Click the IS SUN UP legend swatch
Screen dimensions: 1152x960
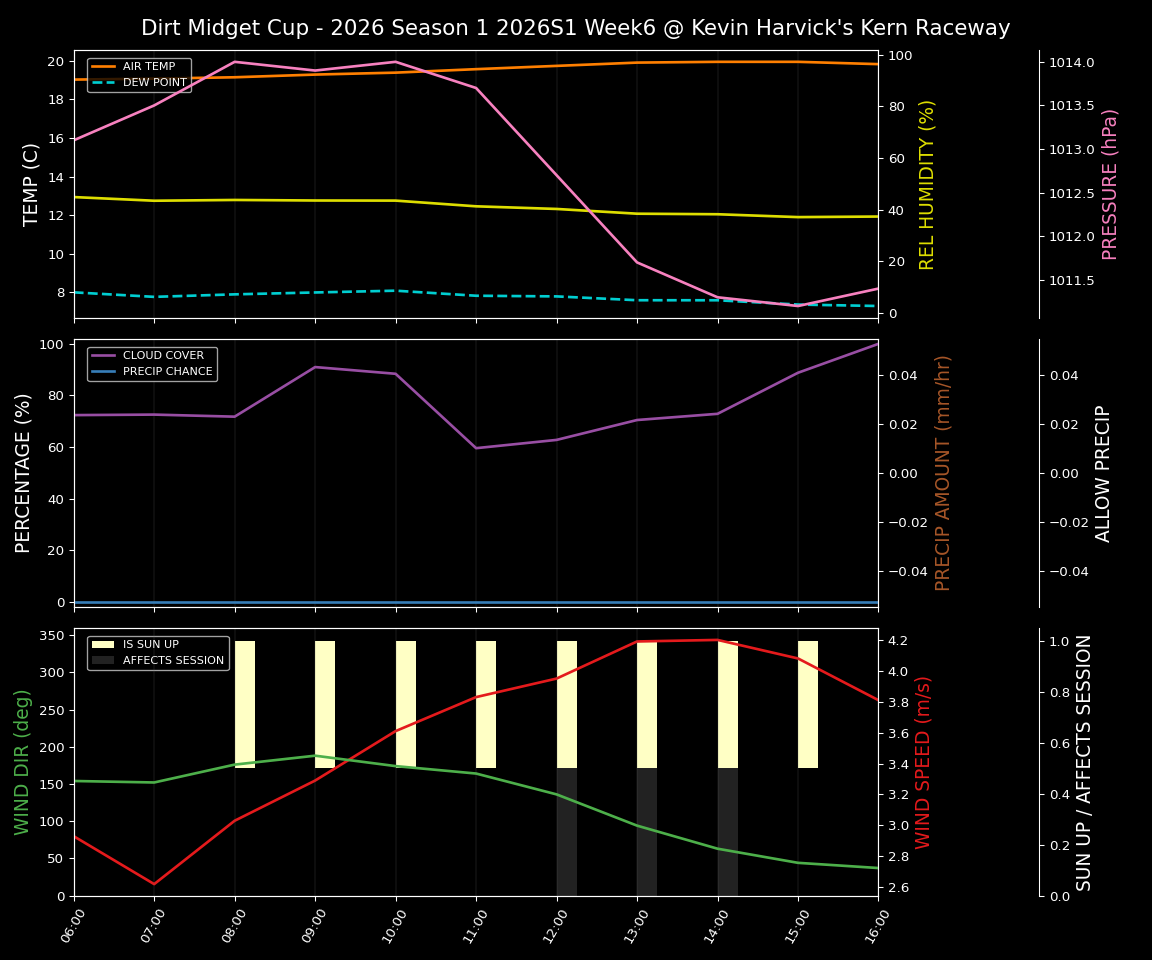103,644
